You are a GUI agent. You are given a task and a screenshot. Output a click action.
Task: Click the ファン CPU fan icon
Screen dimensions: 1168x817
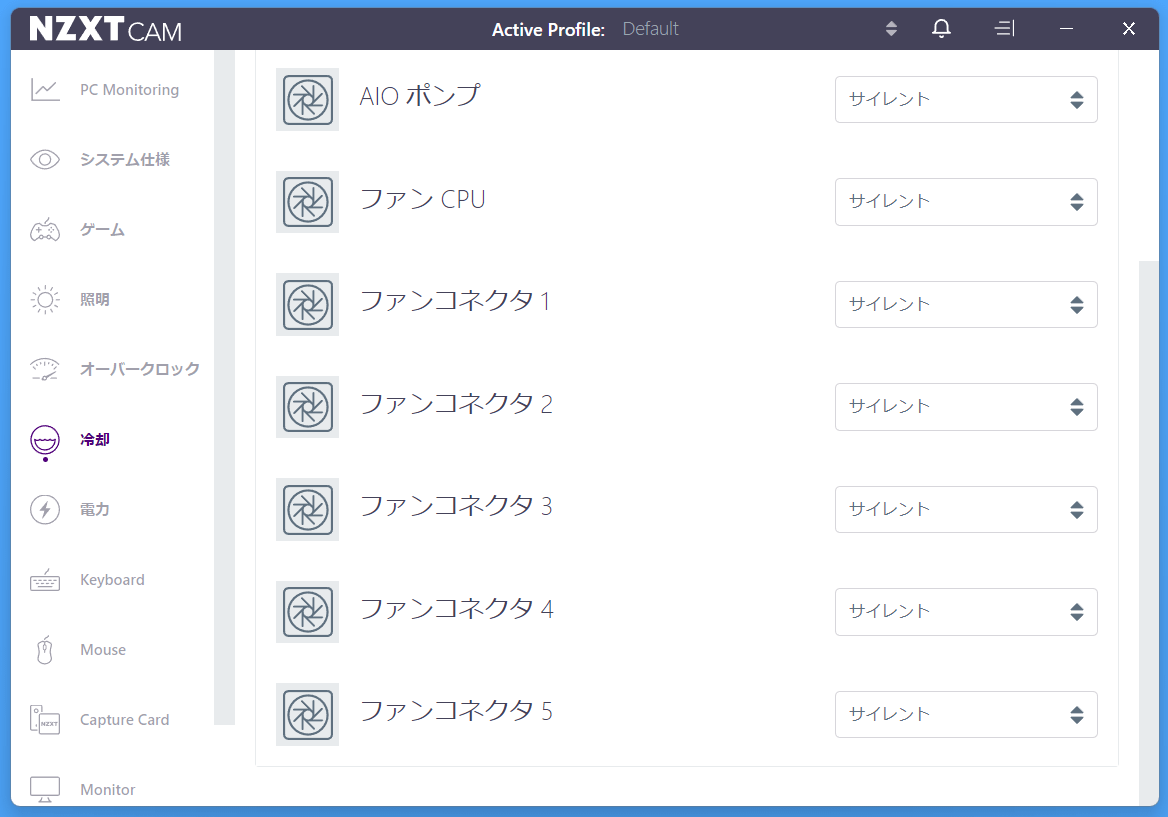[x=307, y=202]
